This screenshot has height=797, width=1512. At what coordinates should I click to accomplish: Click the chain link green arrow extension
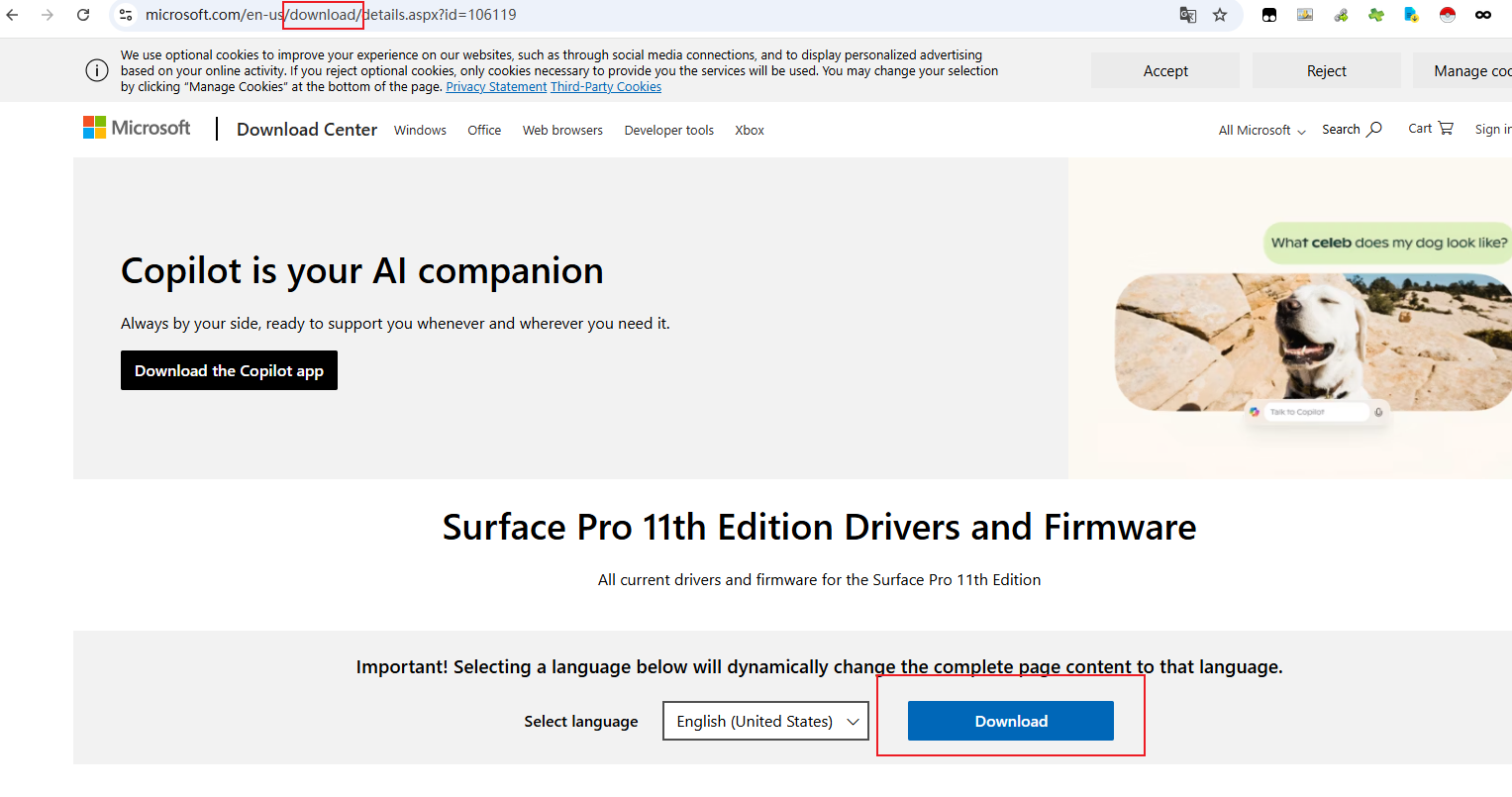click(x=1341, y=15)
